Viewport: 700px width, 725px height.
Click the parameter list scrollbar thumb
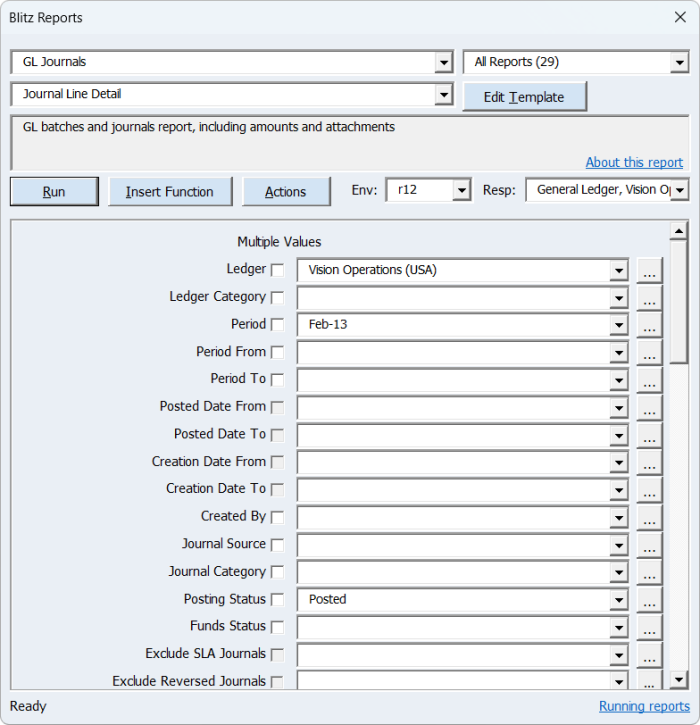(678, 301)
